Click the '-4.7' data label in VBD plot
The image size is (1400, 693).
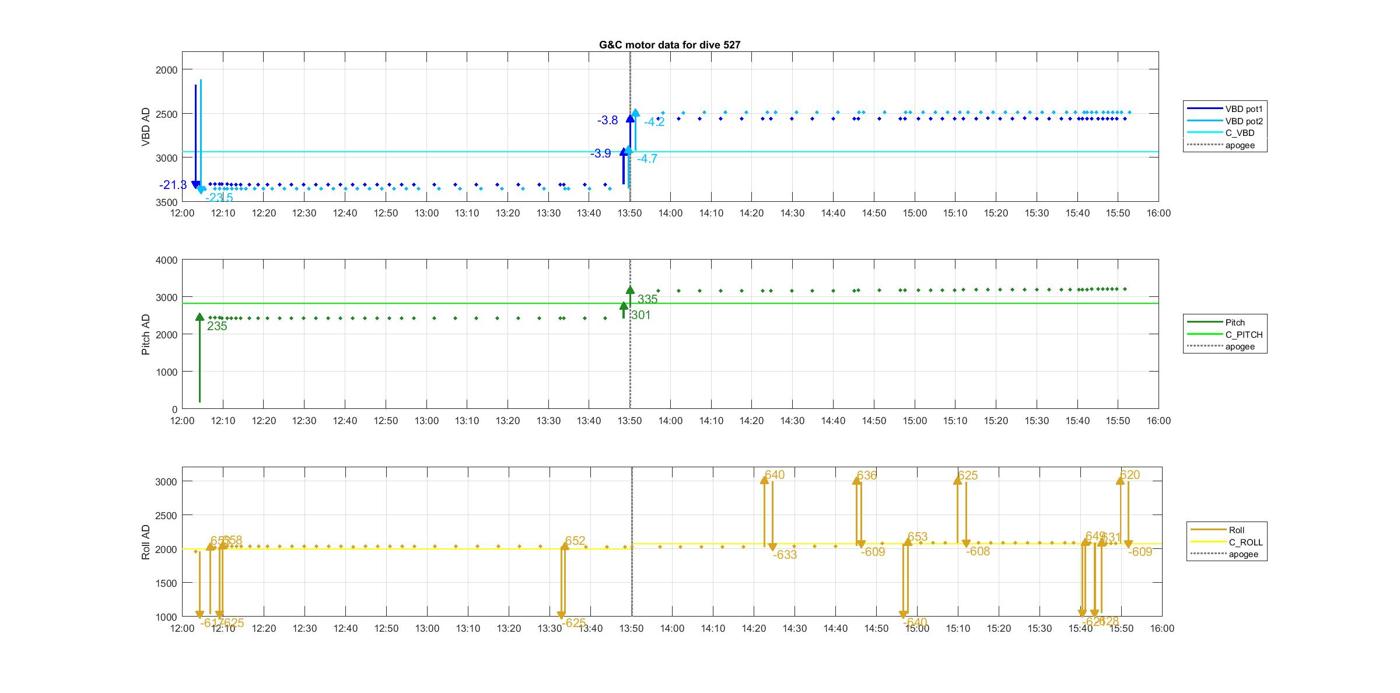[x=647, y=159]
